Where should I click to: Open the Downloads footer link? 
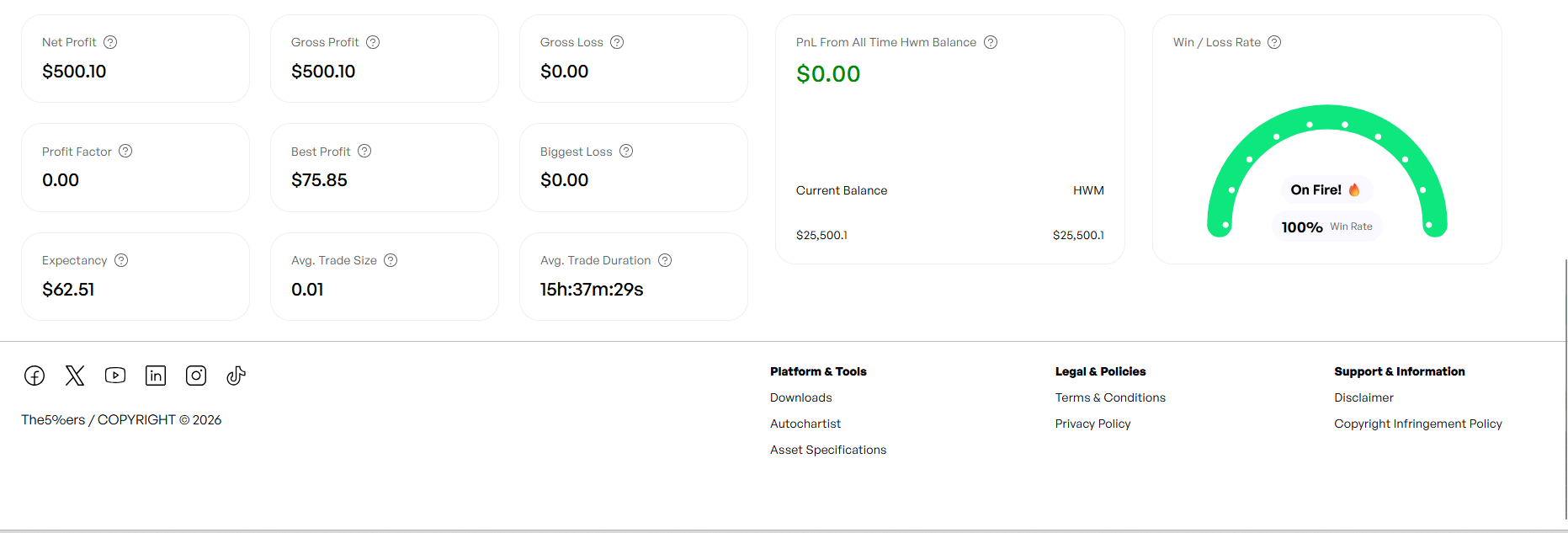800,397
